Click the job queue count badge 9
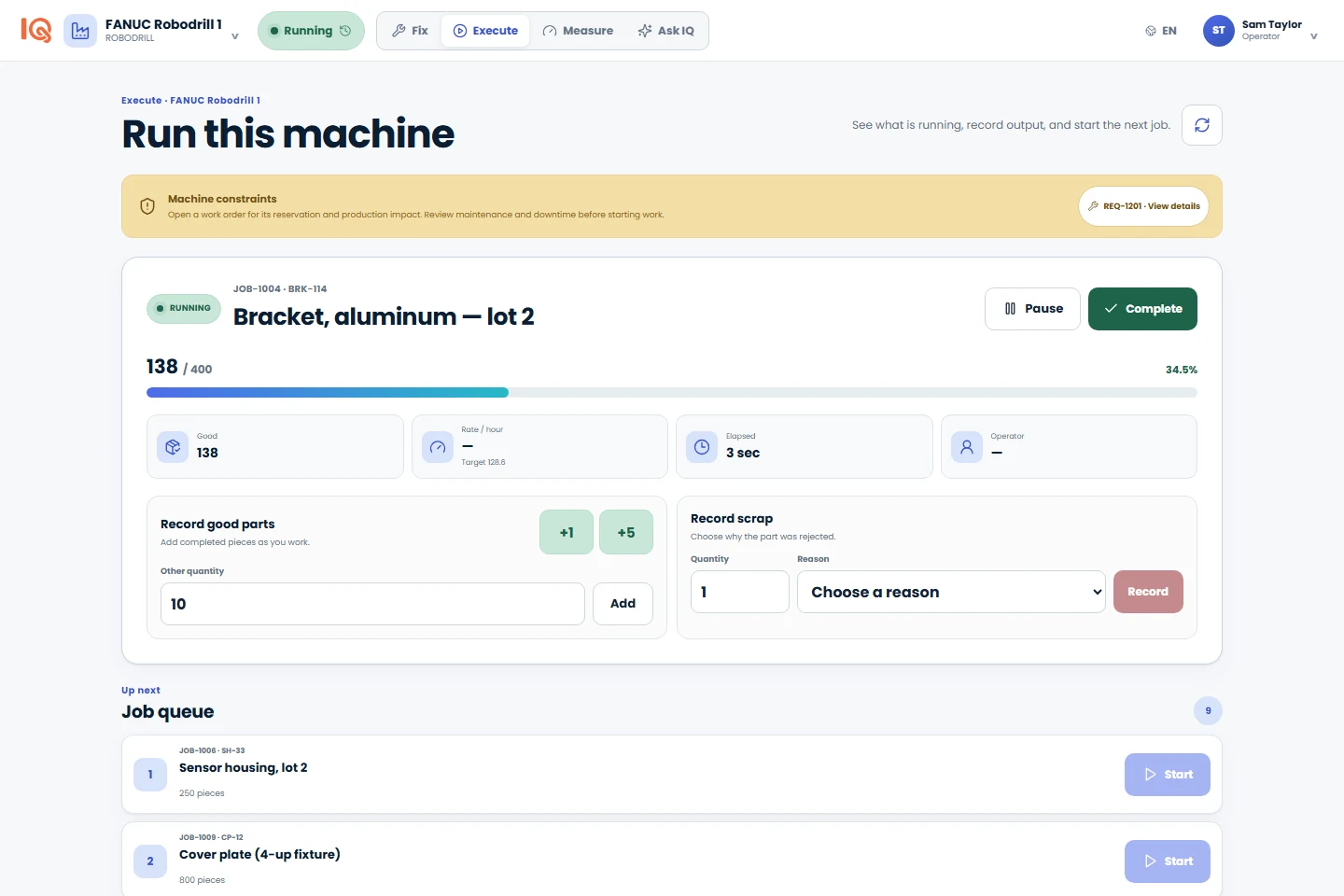 point(1208,711)
